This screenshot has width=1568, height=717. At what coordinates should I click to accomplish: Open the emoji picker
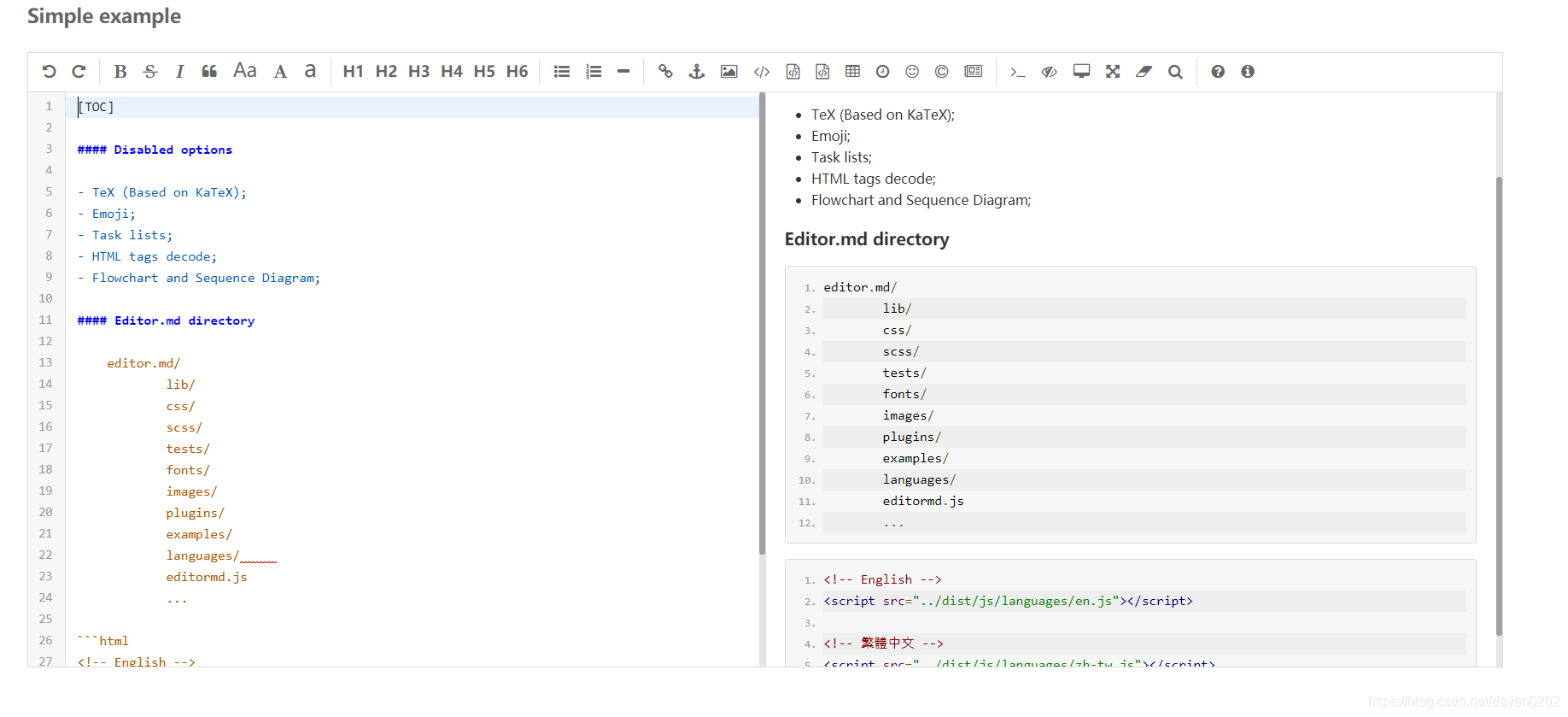tap(912, 72)
